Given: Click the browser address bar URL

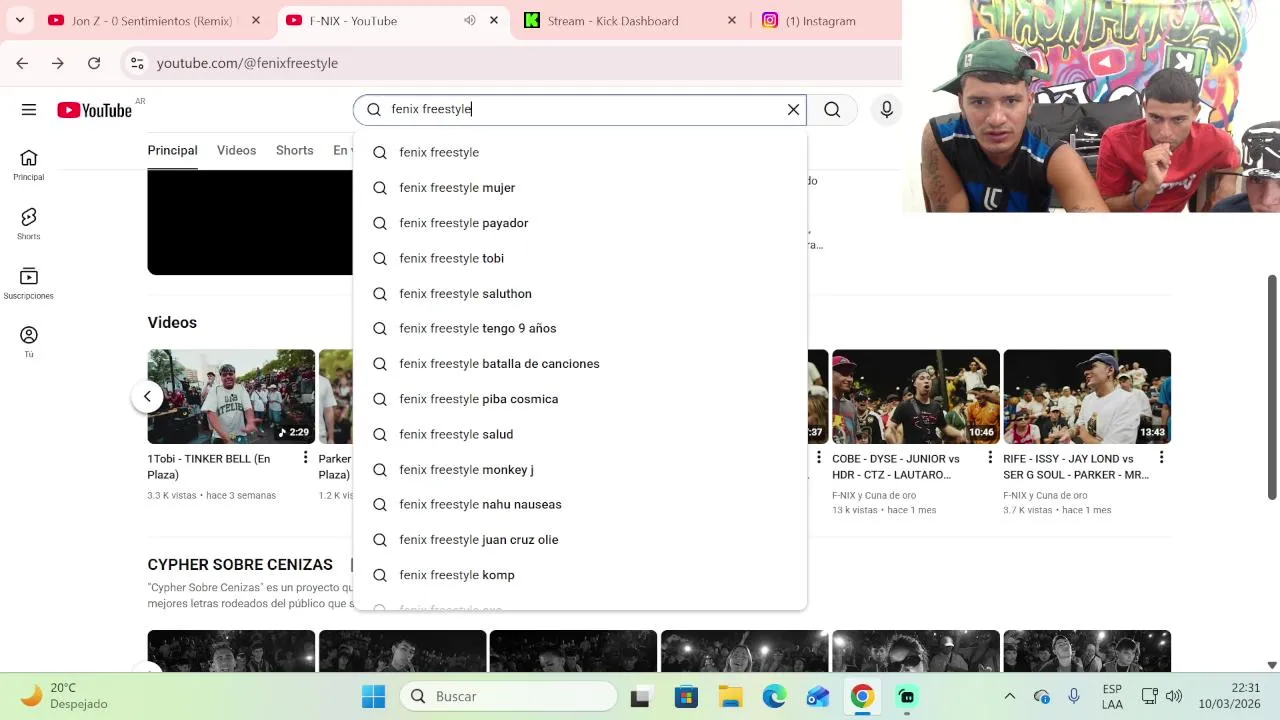Looking at the screenshot, I should click(247, 63).
